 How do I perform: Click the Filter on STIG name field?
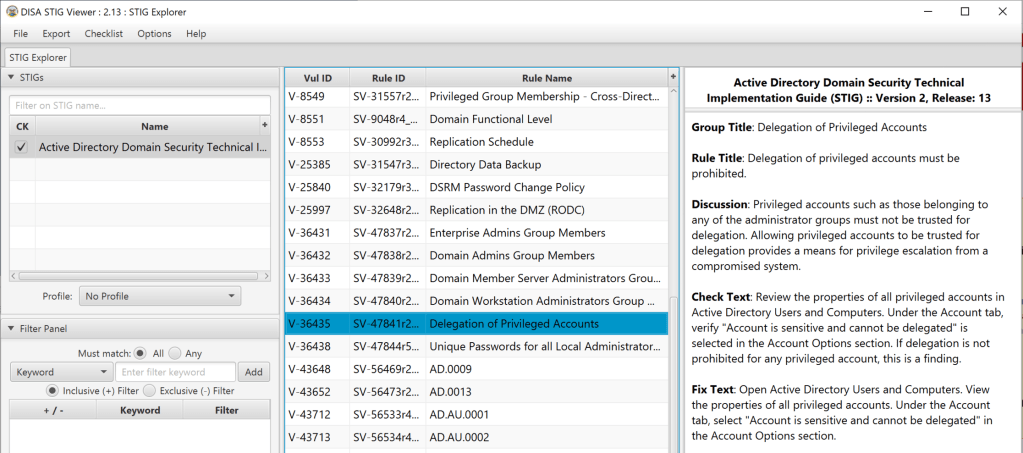[140, 105]
